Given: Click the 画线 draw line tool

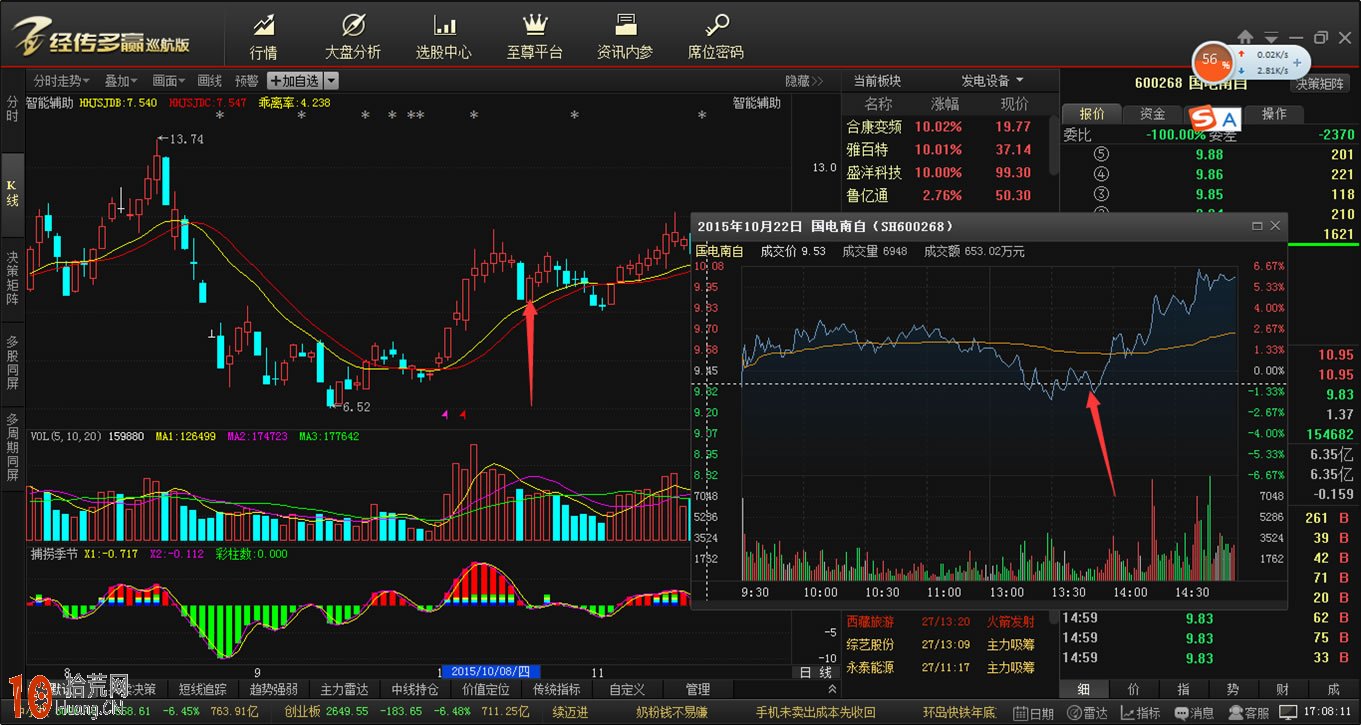Looking at the screenshot, I should click(x=210, y=81).
